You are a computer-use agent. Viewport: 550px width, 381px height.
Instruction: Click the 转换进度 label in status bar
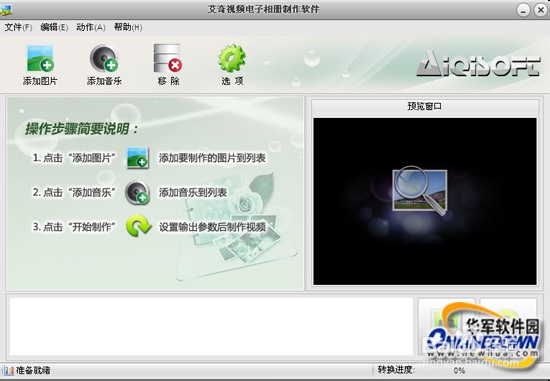coord(396,370)
